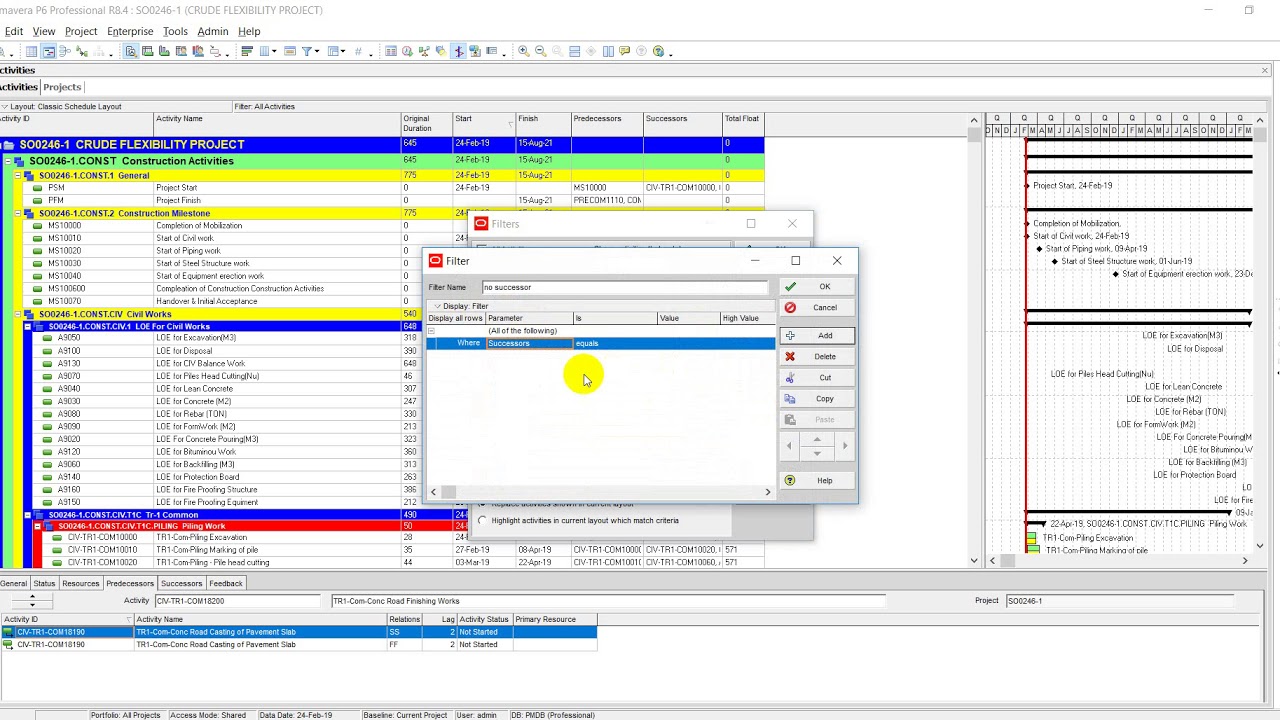Open the Bars toolbar icon
The height and width of the screenshot is (720, 1280).
pos(246,51)
